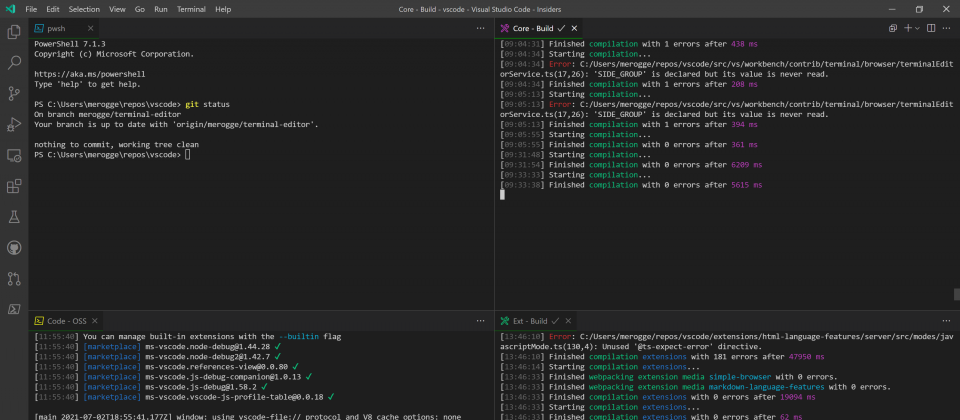Click the terminal icon at activity bar bottom
This screenshot has height=420, width=960.
coord(13,309)
